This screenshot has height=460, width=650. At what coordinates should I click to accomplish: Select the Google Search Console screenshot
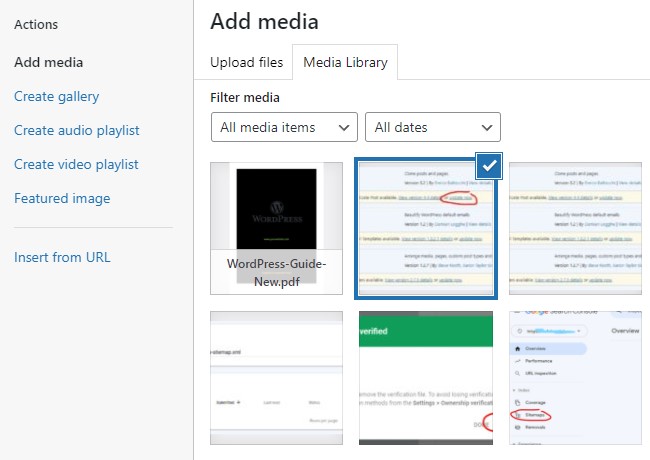click(x=575, y=377)
